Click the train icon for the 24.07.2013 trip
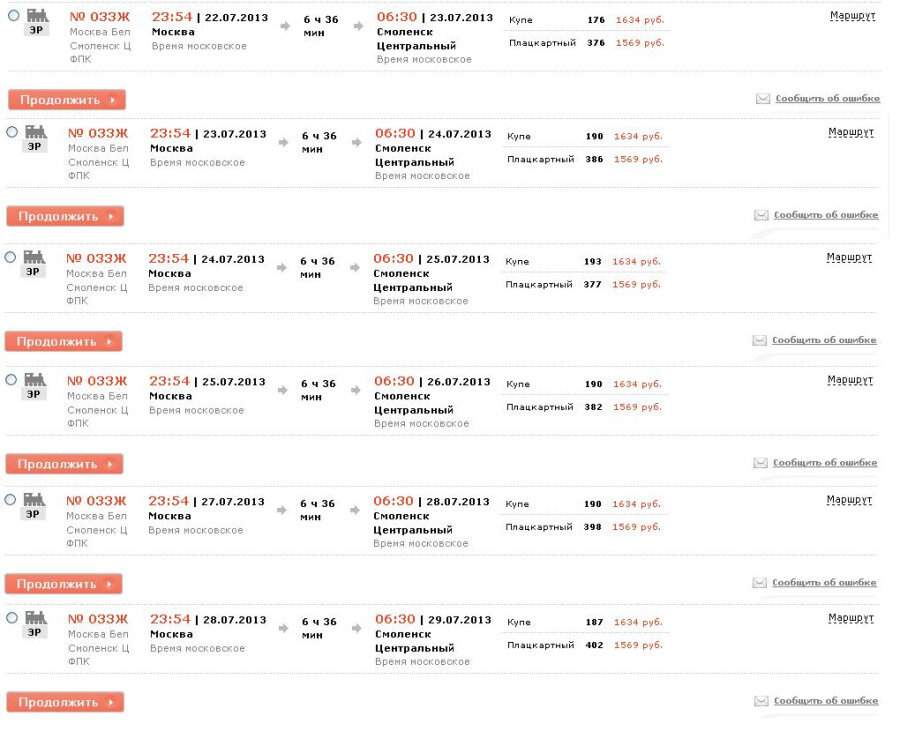900x731 pixels. [34, 257]
